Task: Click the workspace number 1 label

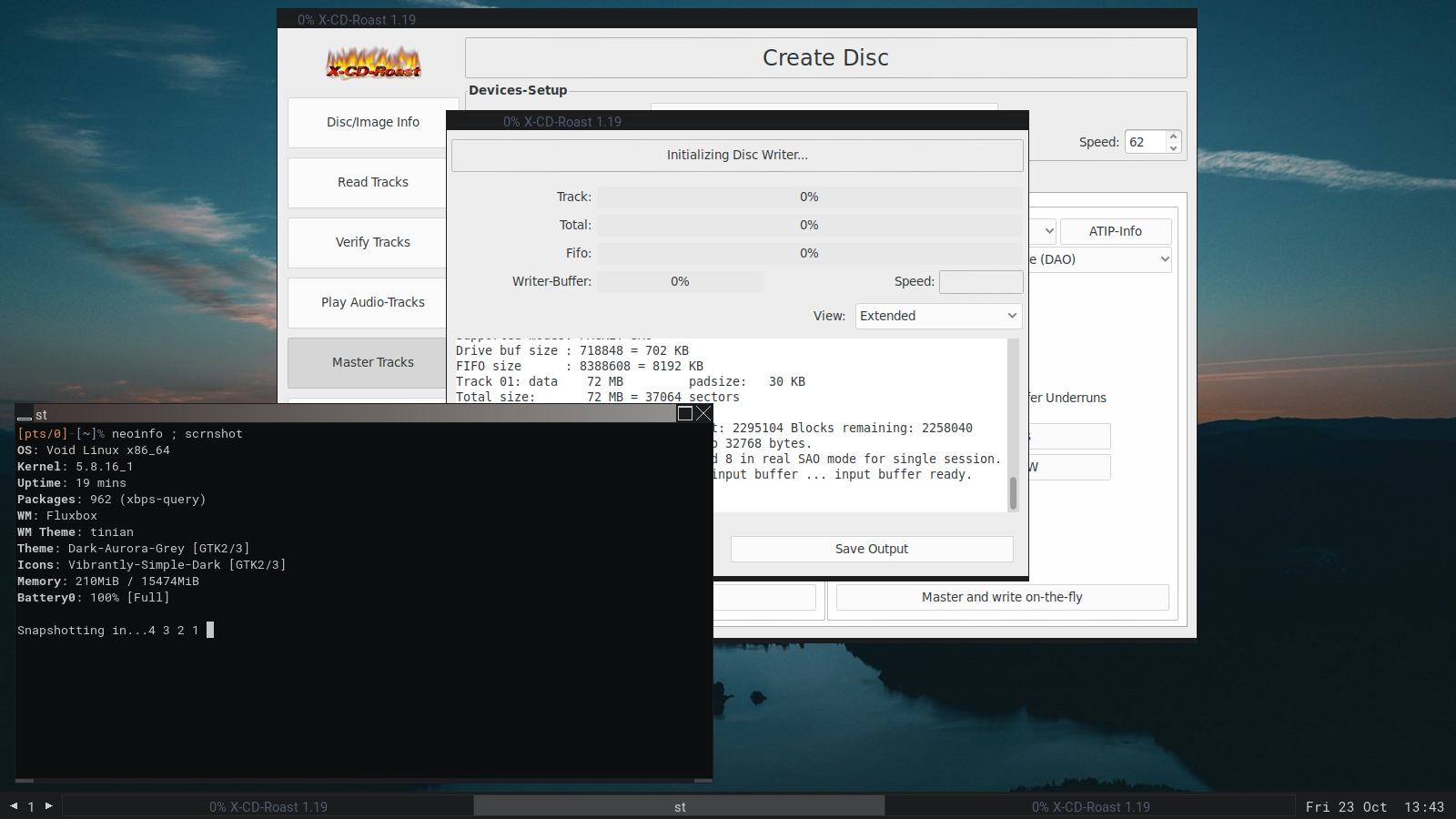Action: [31, 806]
